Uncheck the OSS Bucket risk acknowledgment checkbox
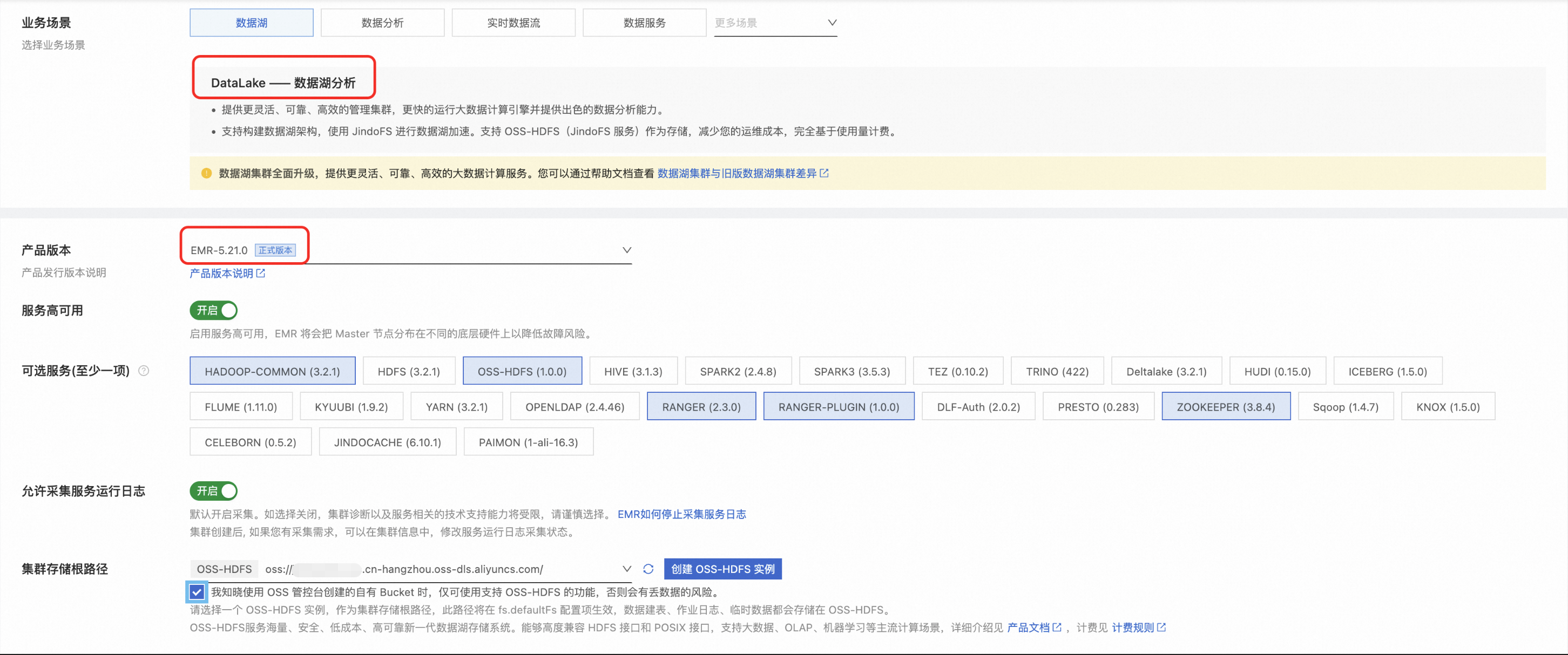 [197, 592]
